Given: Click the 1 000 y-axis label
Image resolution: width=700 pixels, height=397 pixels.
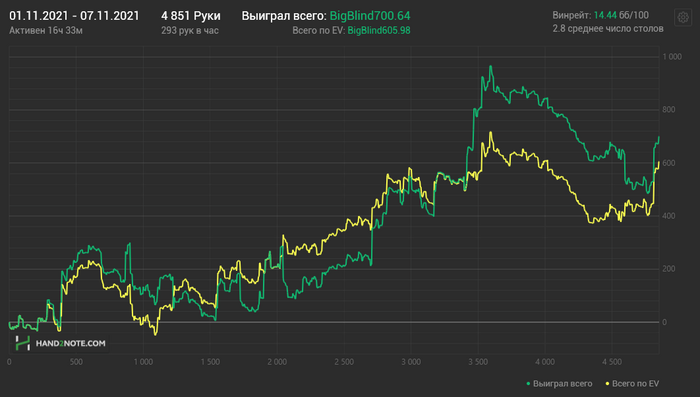Looking at the screenshot, I should (x=672, y=57).
